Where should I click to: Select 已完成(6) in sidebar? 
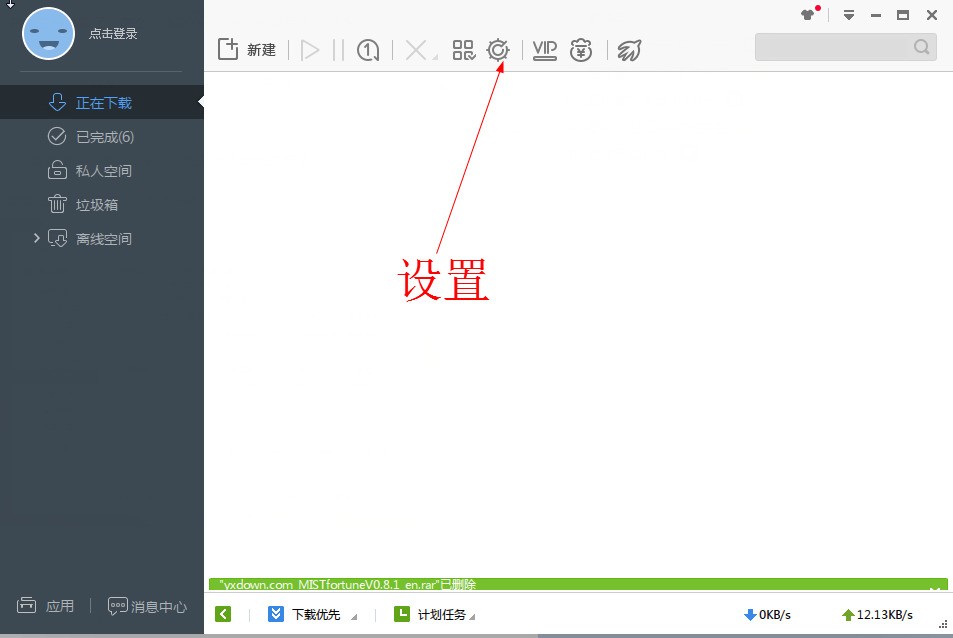point(91,137)
